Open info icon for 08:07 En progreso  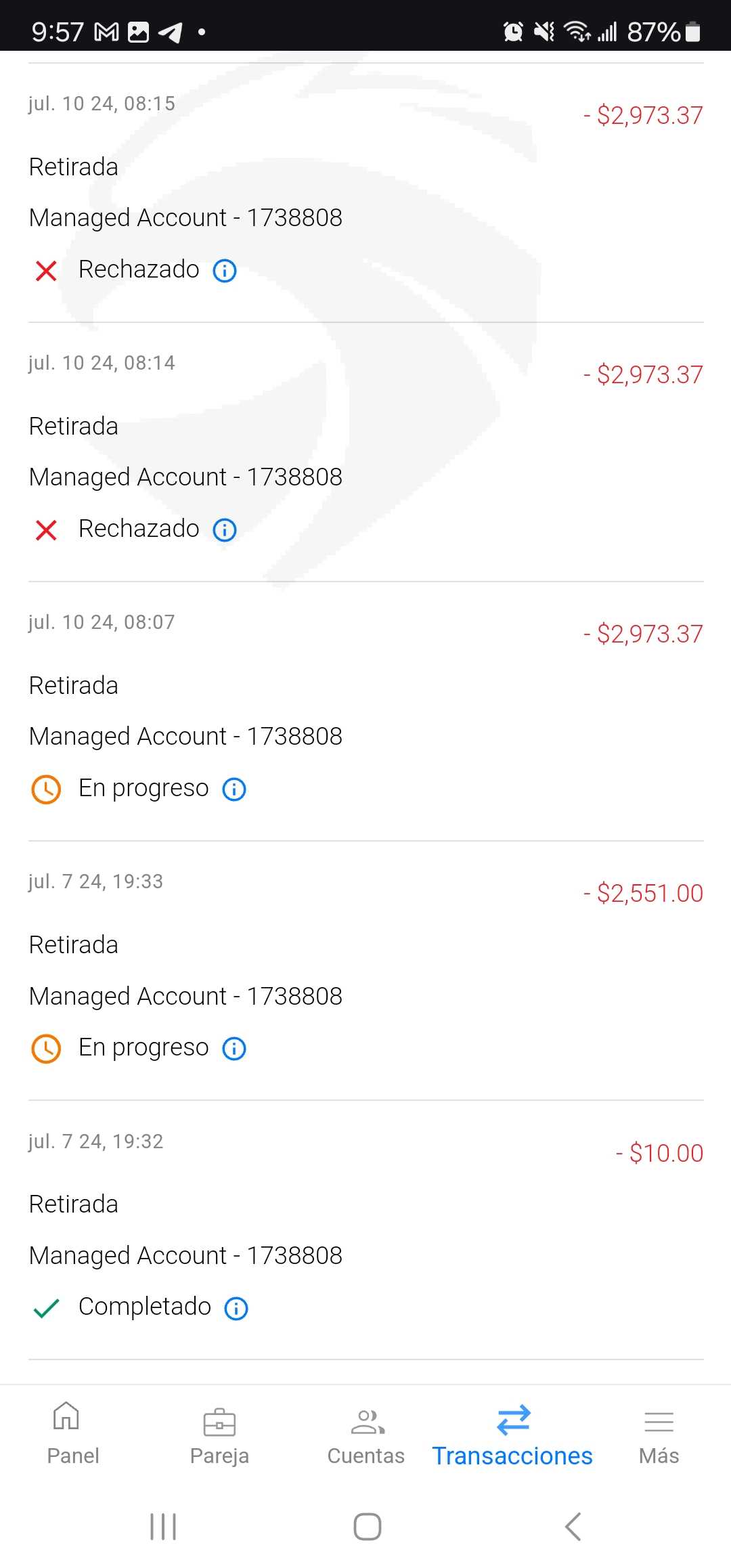coord(234,789)
